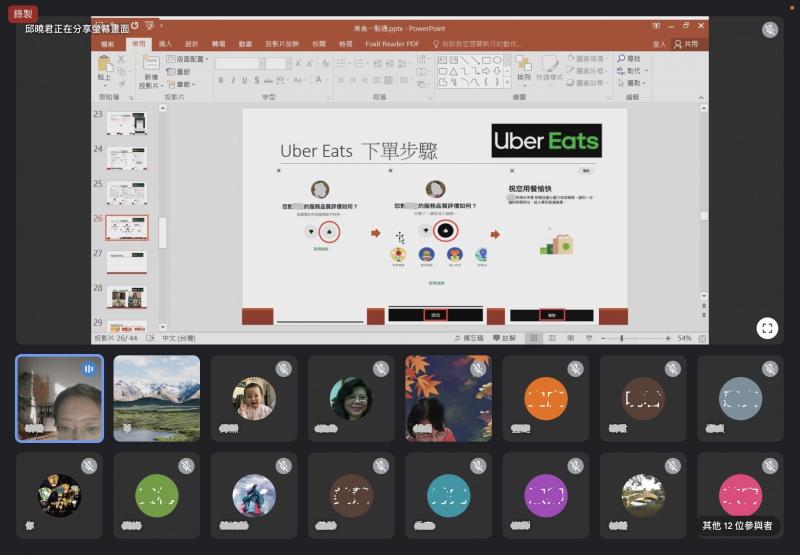Toggle Italic formatting

click(x=233, y=80)
